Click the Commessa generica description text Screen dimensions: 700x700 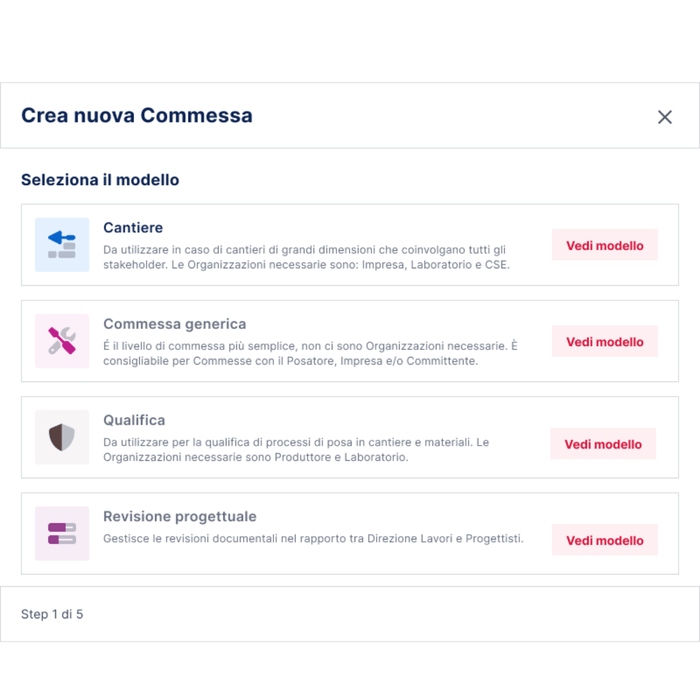point(310,353)
